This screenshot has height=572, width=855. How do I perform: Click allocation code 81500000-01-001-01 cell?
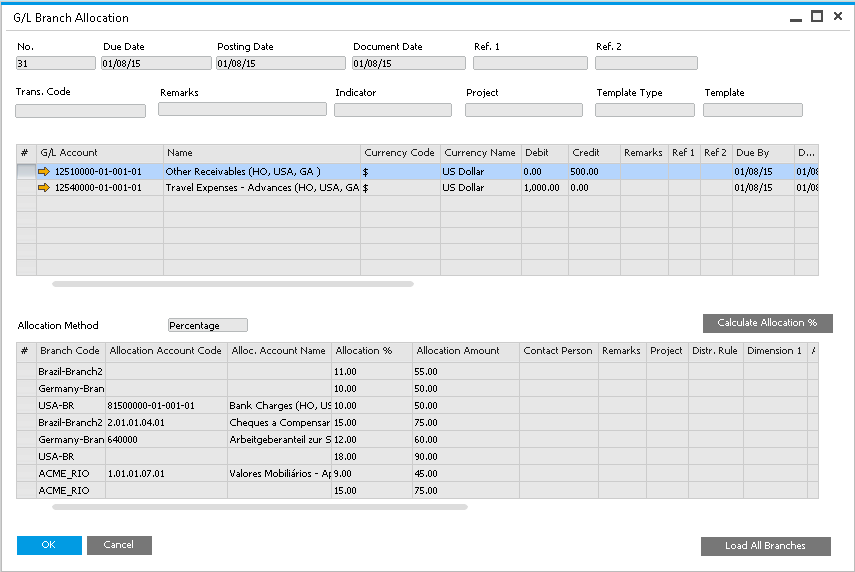[x=166, y=406]
